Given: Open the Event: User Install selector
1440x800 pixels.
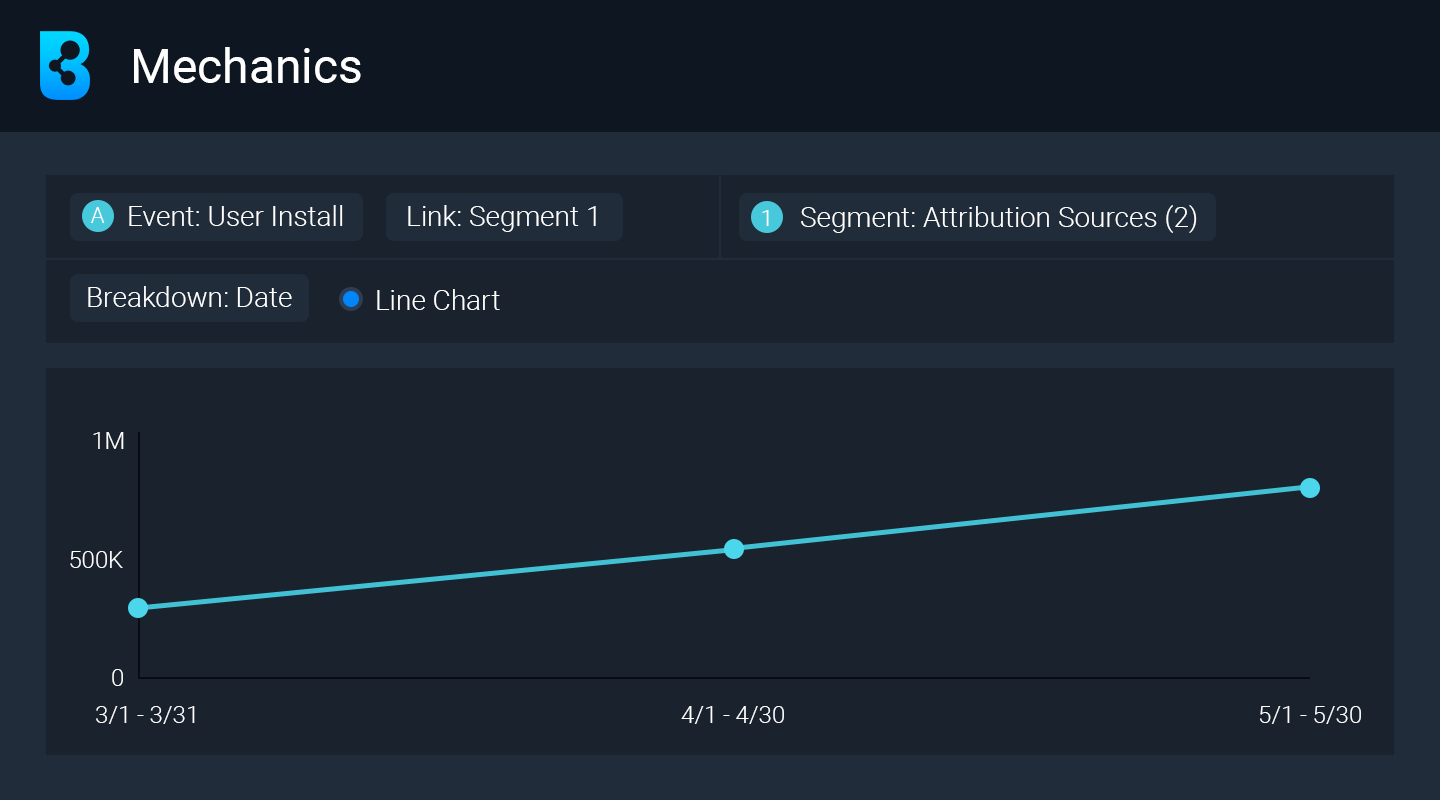Looking at the screenshot, I should coord(216,217).
